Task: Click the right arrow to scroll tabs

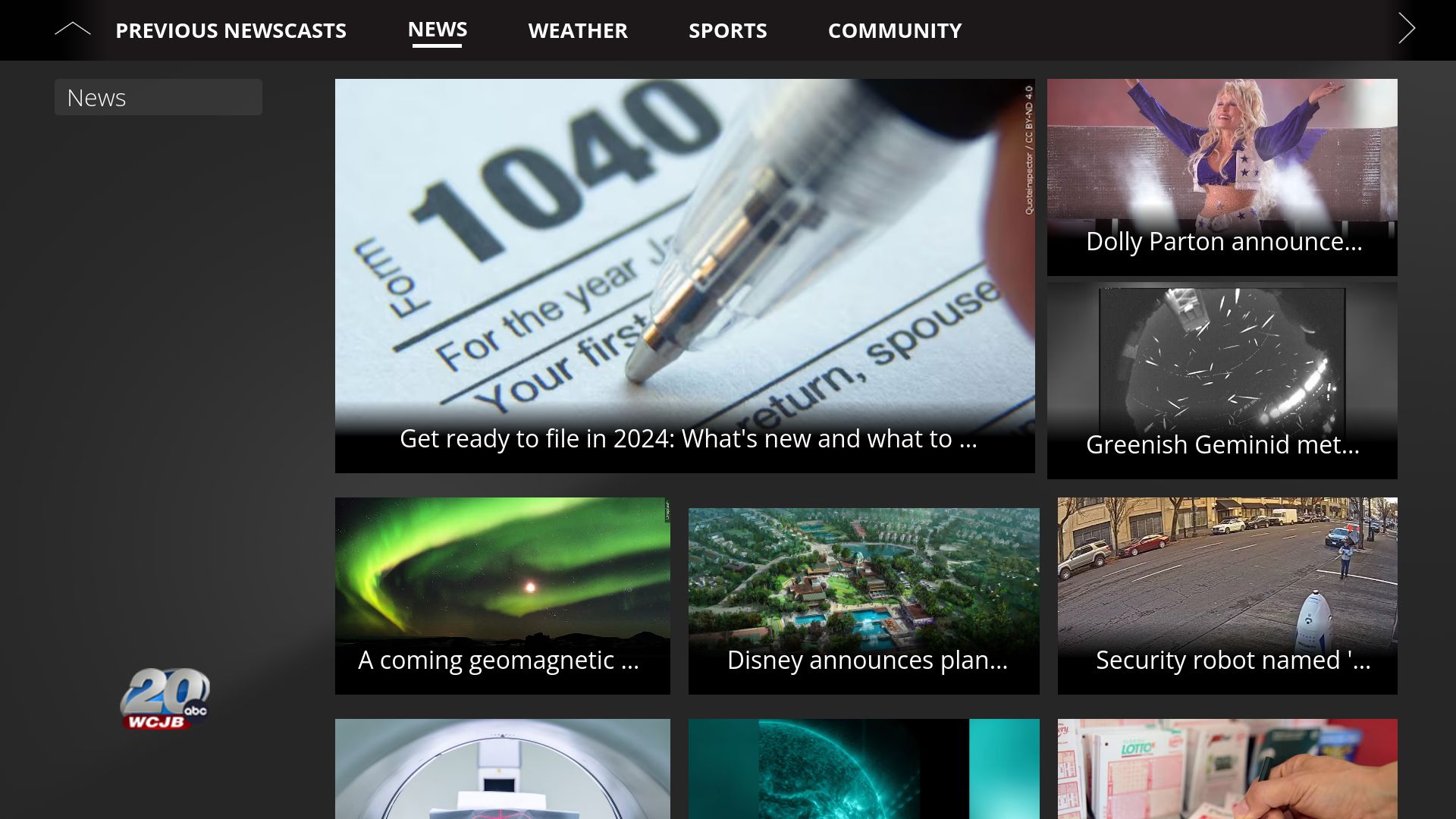Action: 1407,29
